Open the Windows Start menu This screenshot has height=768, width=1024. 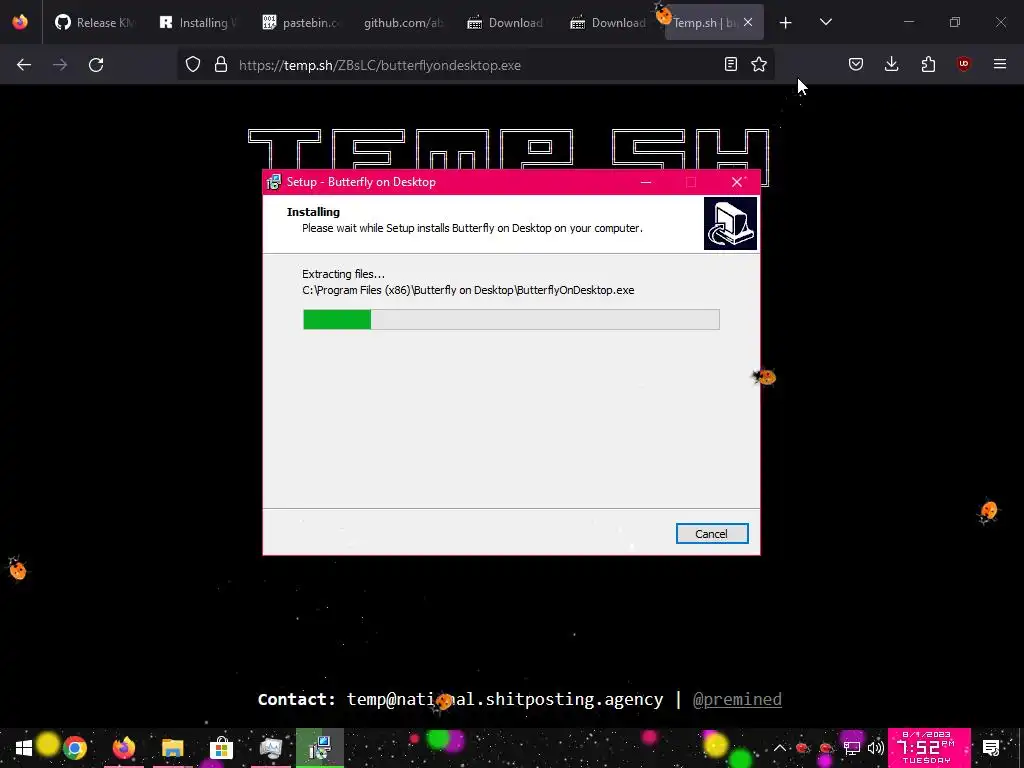click(24, 748)
